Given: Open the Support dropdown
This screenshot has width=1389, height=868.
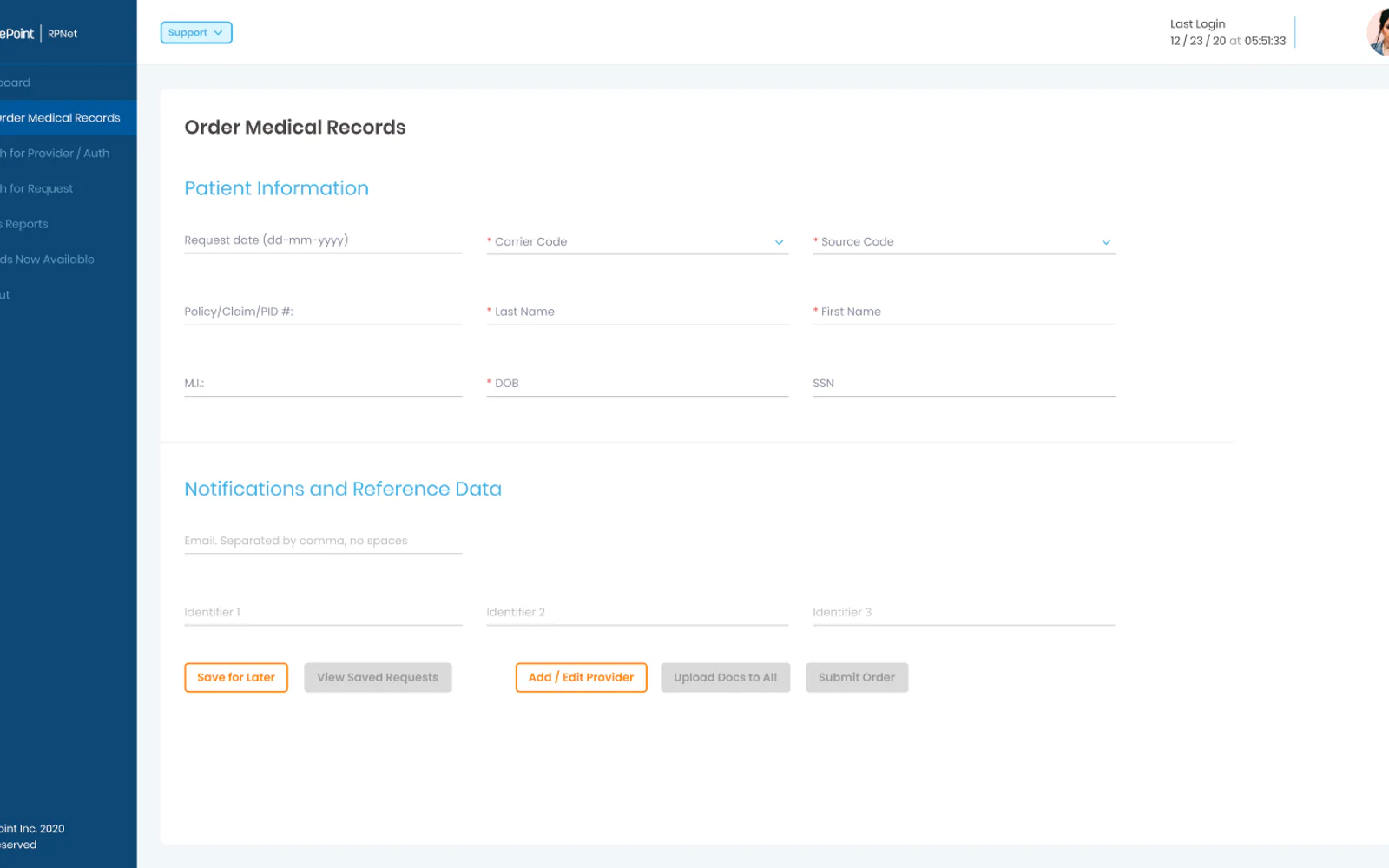Looking at the screenshot, I should point(196,33).
